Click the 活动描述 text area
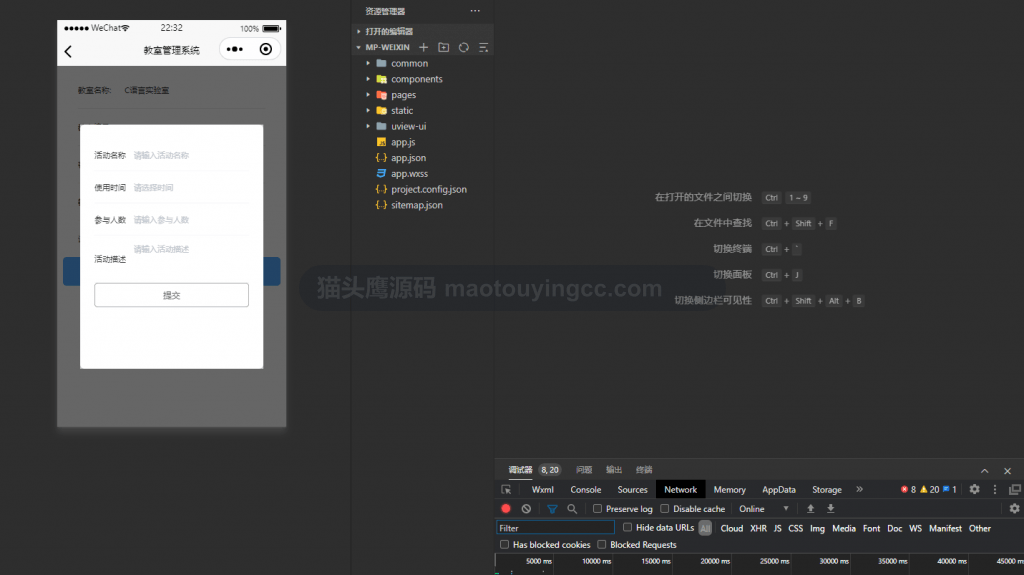Viewport: 1024px width, 575px height. point(191,259)
